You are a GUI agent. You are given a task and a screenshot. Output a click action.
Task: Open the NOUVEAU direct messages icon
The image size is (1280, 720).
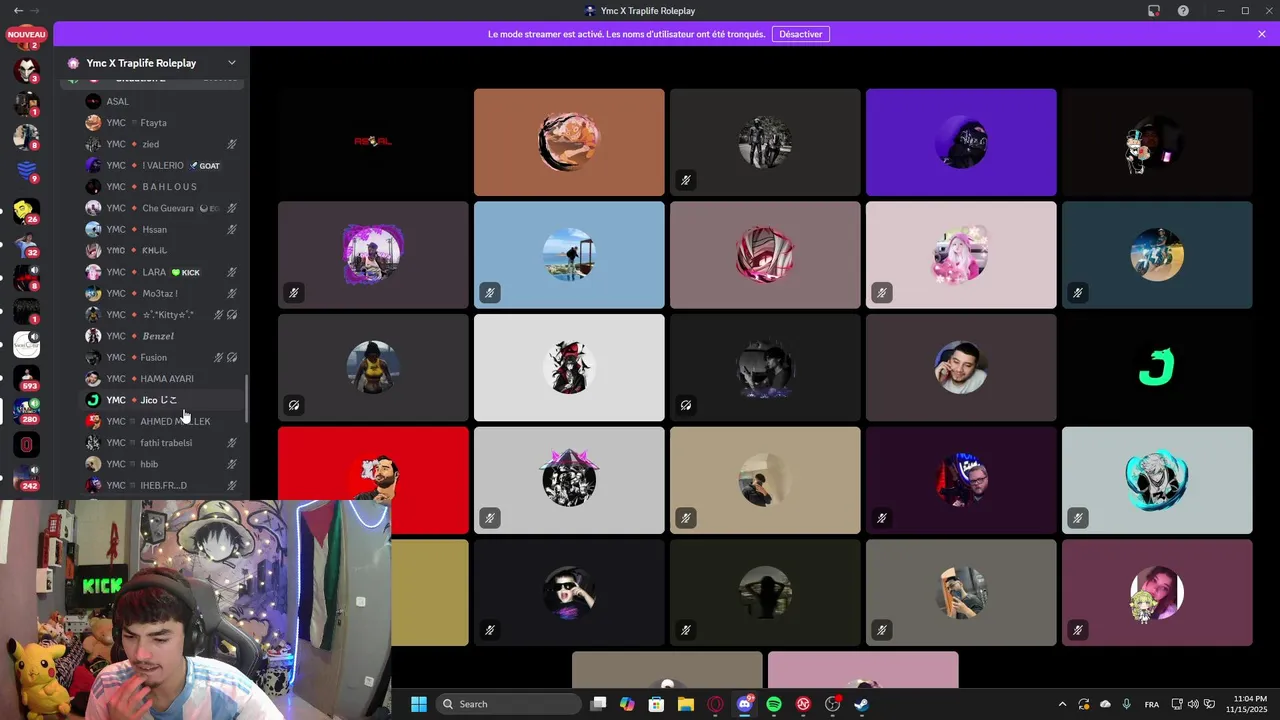pyautogui.click(x=26, y=35)
